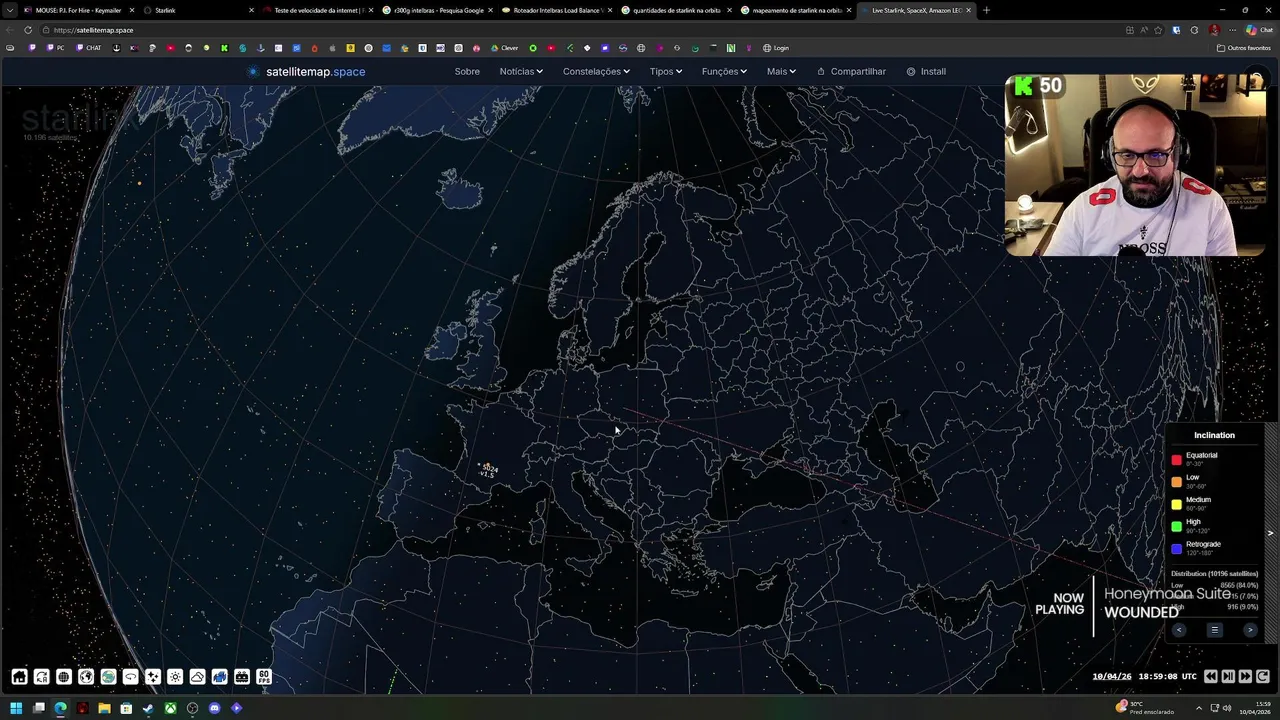Reset the simulation time to now
Viewport: 1280px width, 720px height.
pos(1262,676)
